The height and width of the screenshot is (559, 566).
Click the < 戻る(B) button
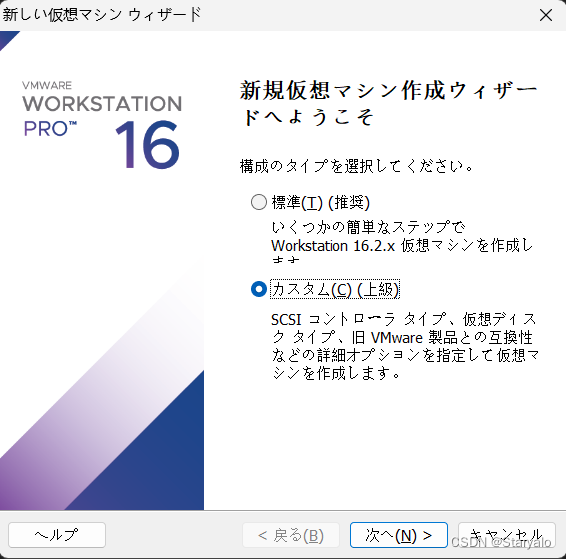(x=291, y=535)
